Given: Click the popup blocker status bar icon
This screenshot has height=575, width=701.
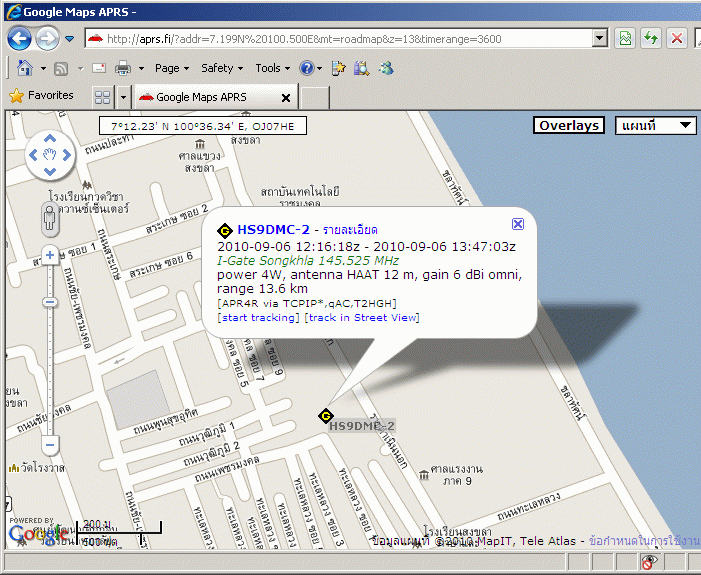Looking at the screenshot, I should (x=649, y=561).
